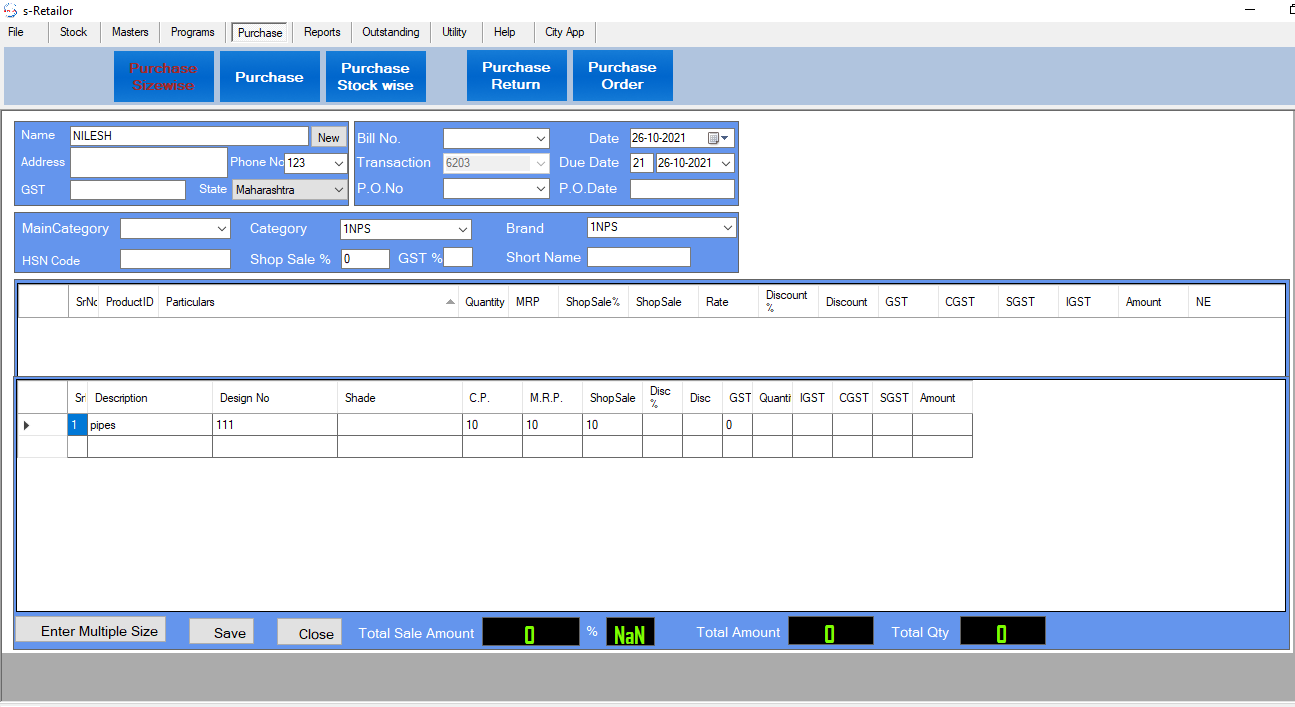
Task: Open the Date calendar picker icon
Action: pos(714,138)
